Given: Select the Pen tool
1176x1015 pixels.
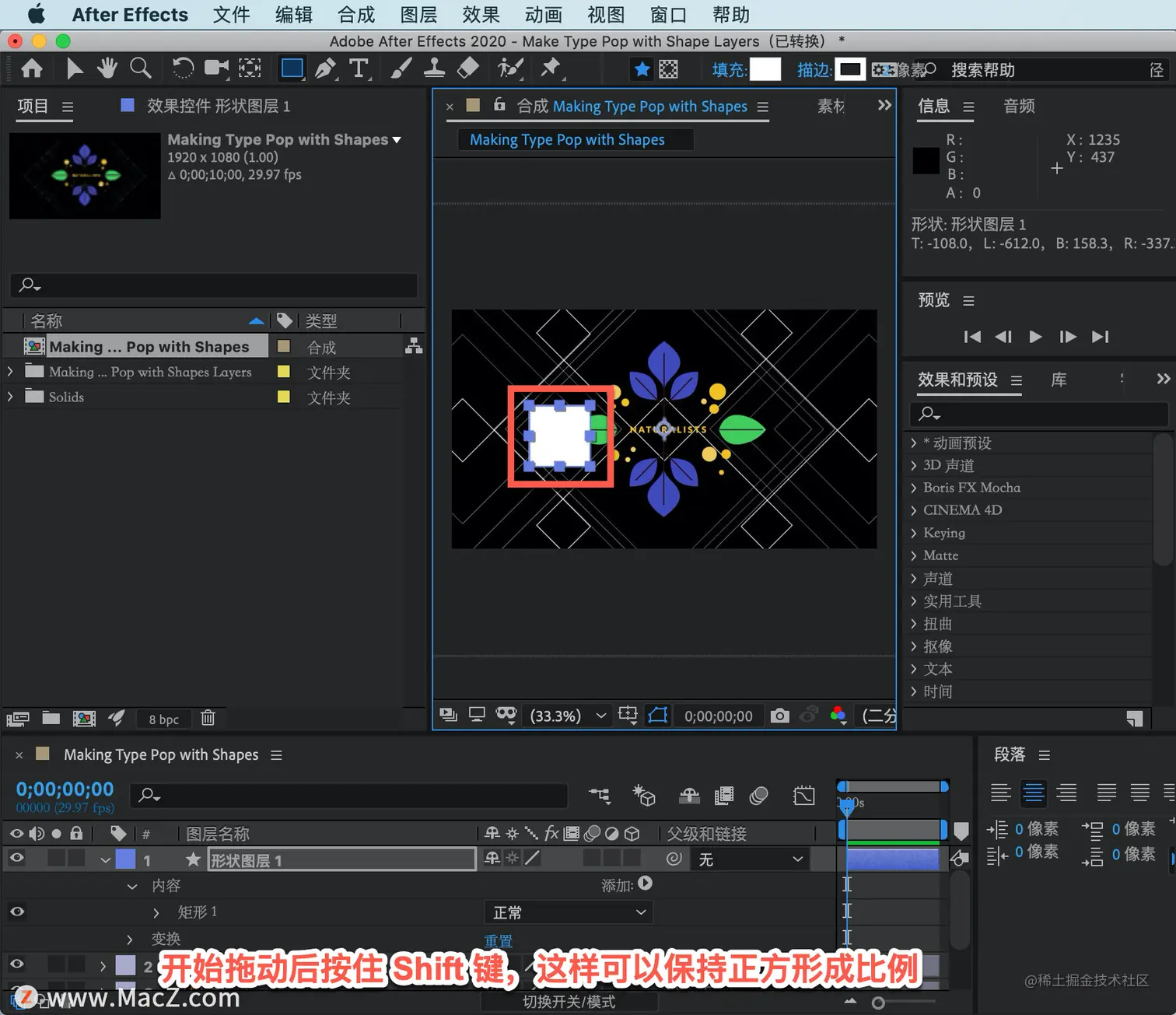Looking at the screenshot, I should (x=325, y=69).
